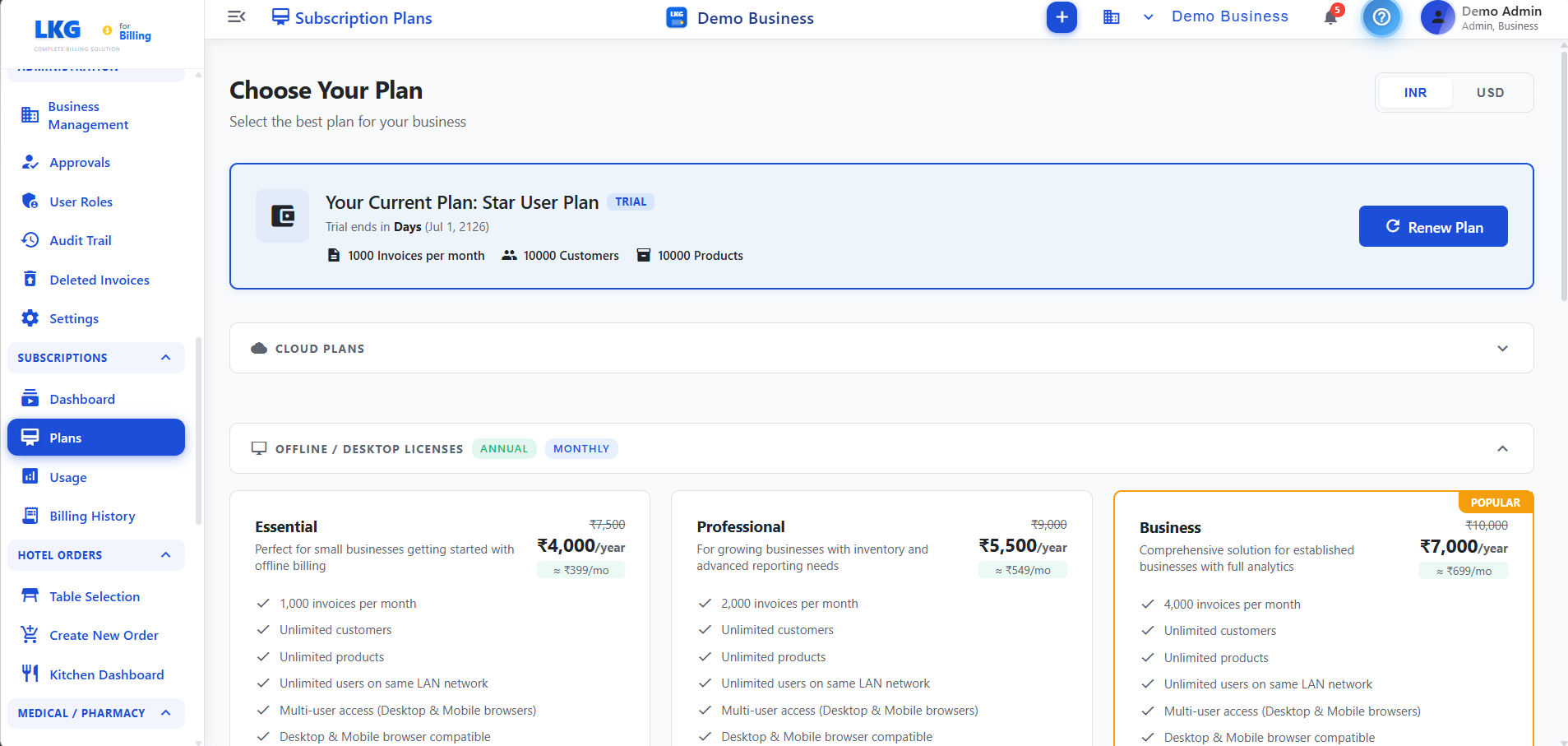Click the Create New Order cart icon
The width and height of the screenshot is (1568, 746).
(30, 635)
